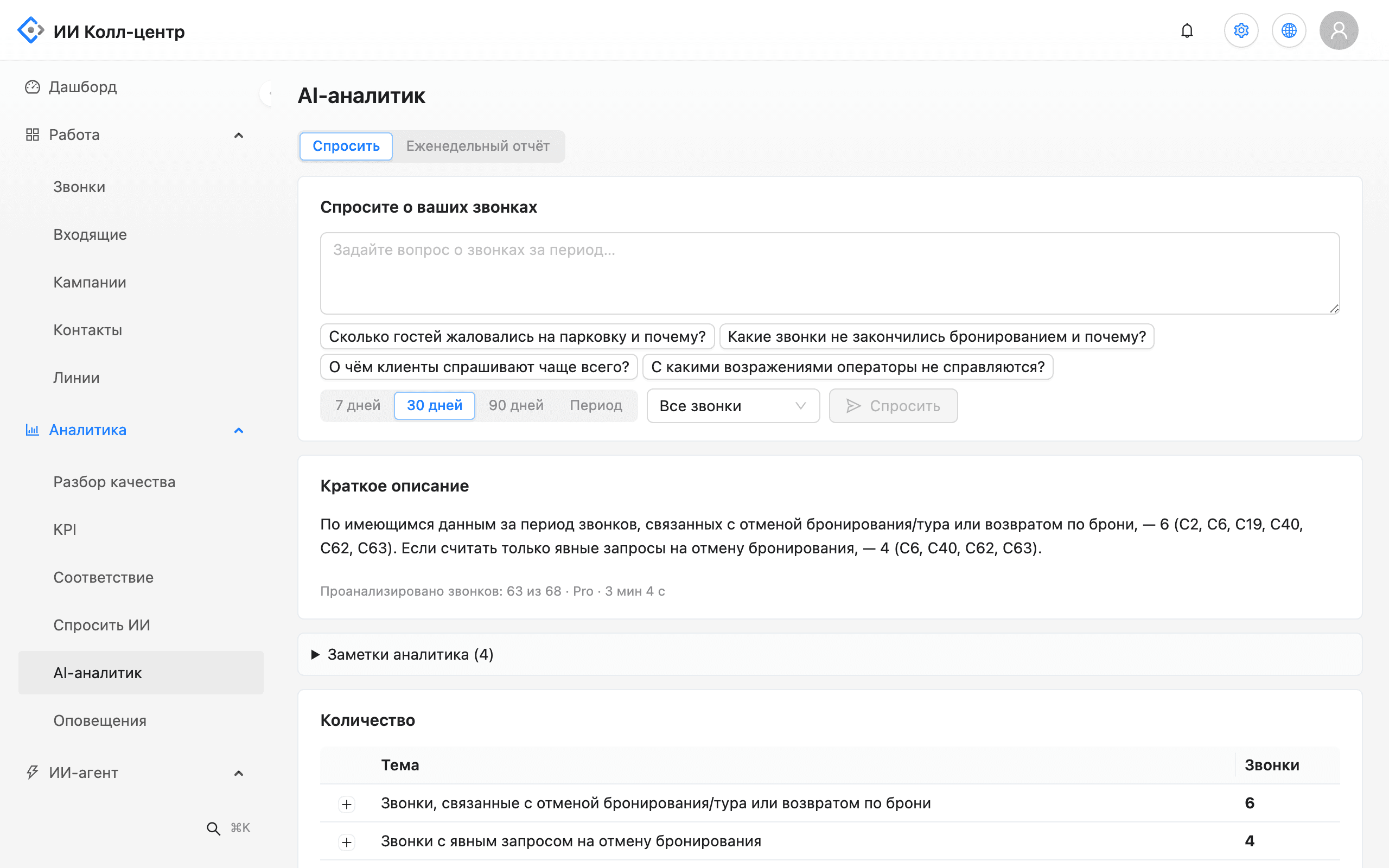Select the 30 дней period option
Viewport: 1389px width, 868px height.
click(435, 405)
